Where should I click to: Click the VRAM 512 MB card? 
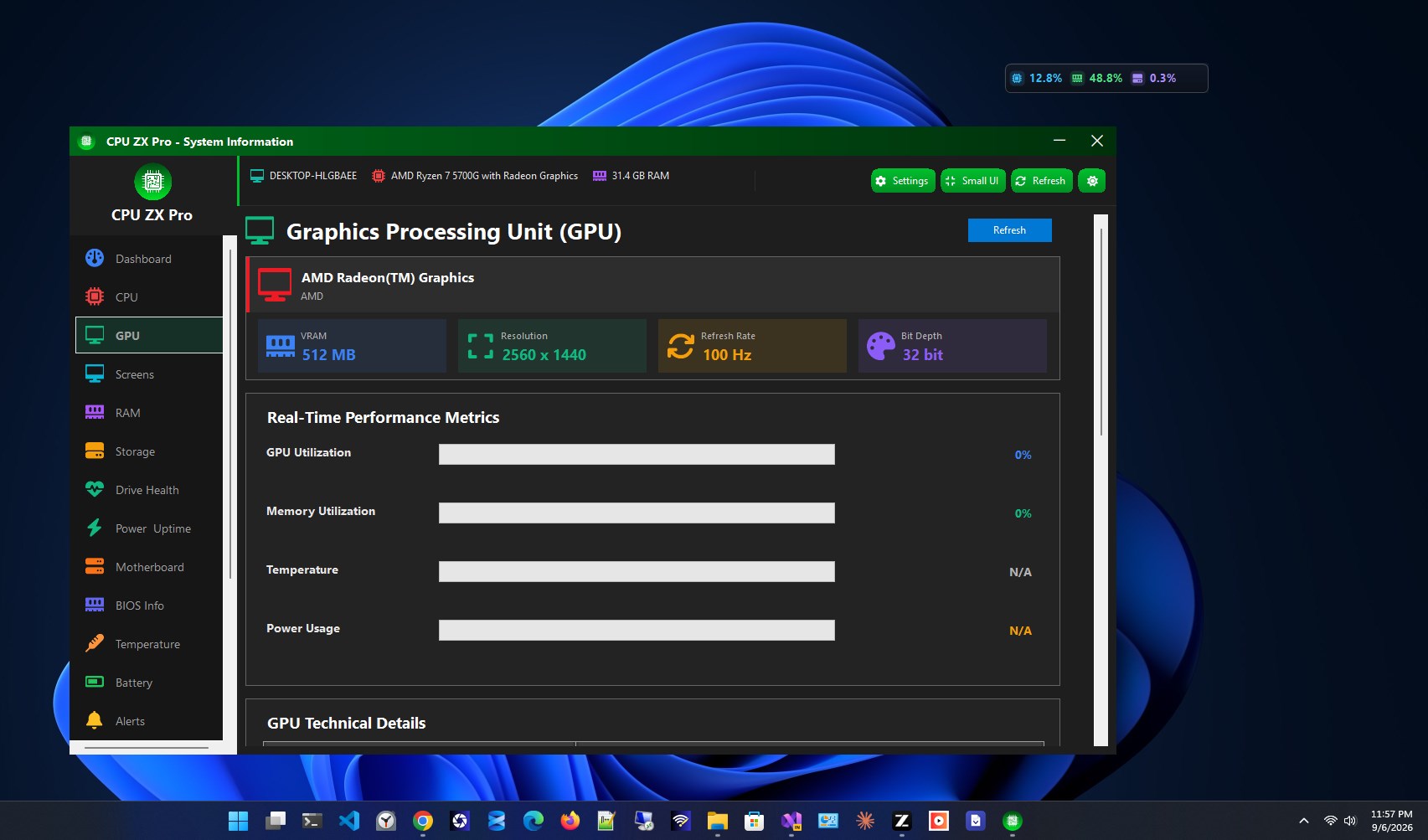[352, 346]
